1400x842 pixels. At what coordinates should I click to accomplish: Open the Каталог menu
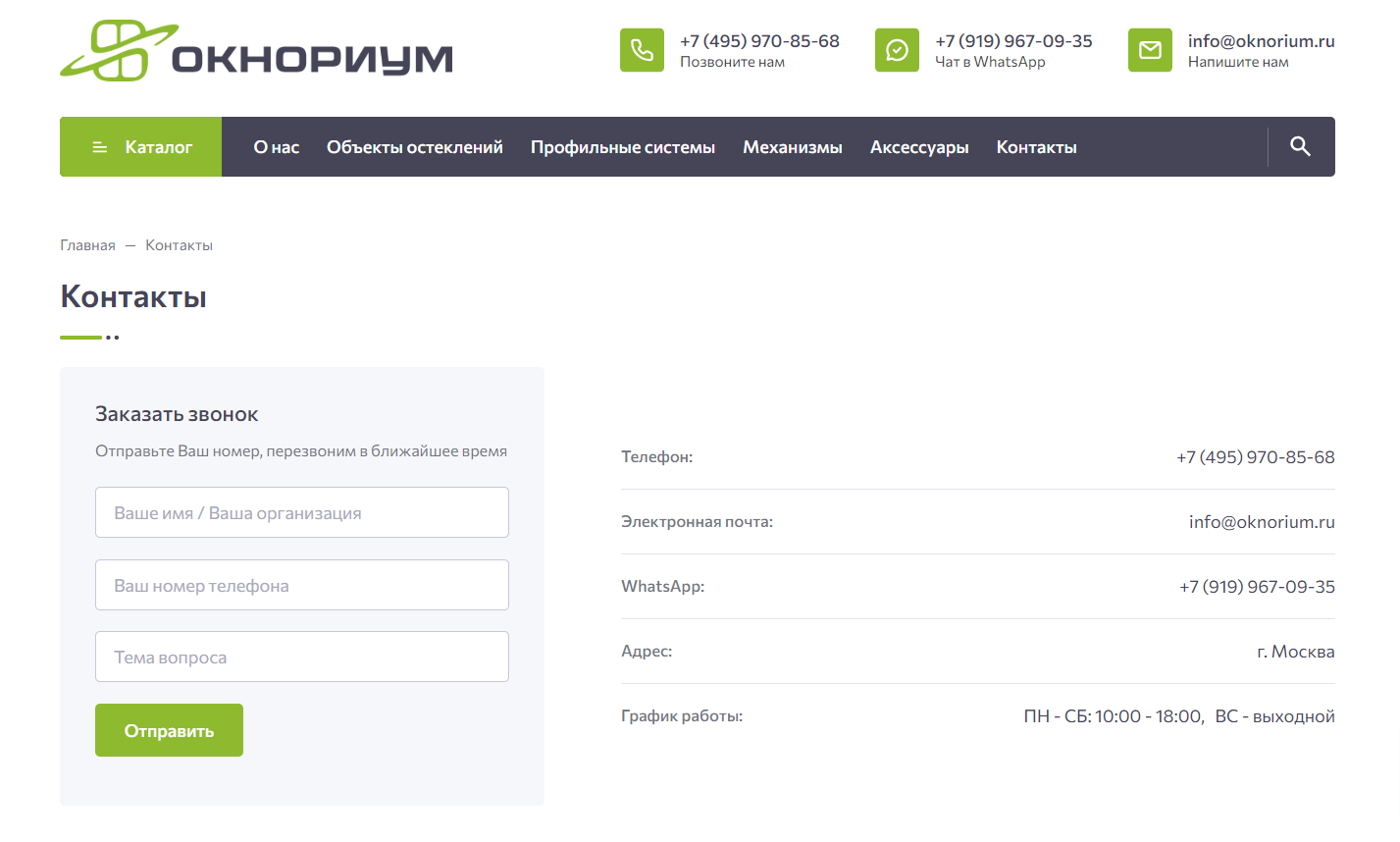point(158,147)
